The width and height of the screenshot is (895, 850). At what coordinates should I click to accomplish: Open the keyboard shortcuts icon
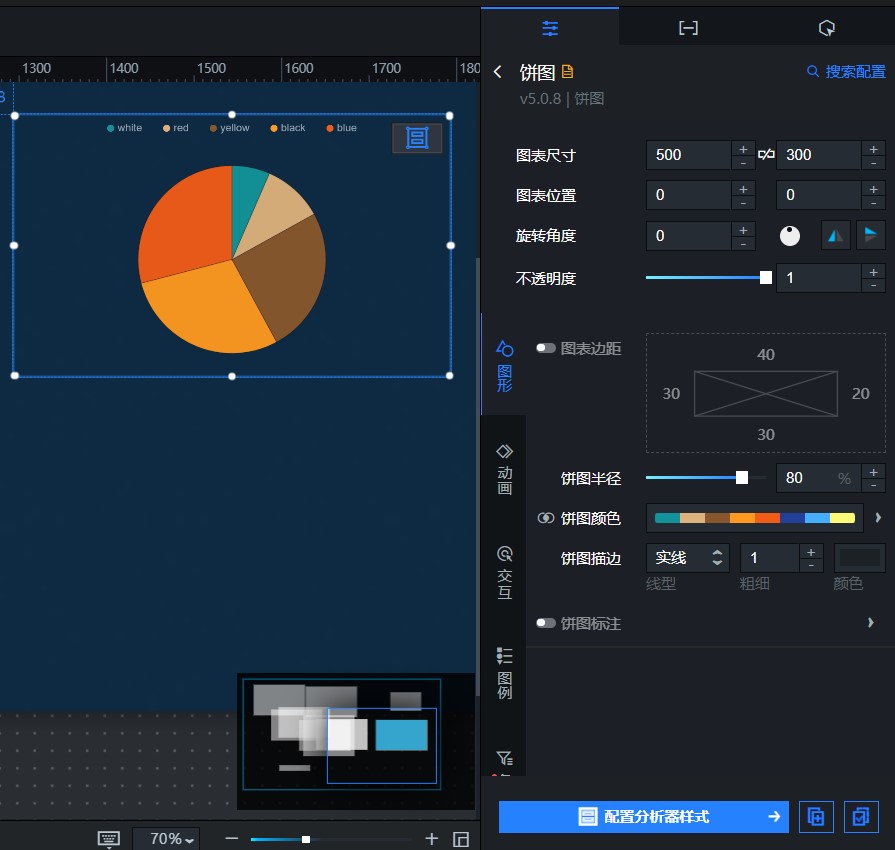point(108,839)
